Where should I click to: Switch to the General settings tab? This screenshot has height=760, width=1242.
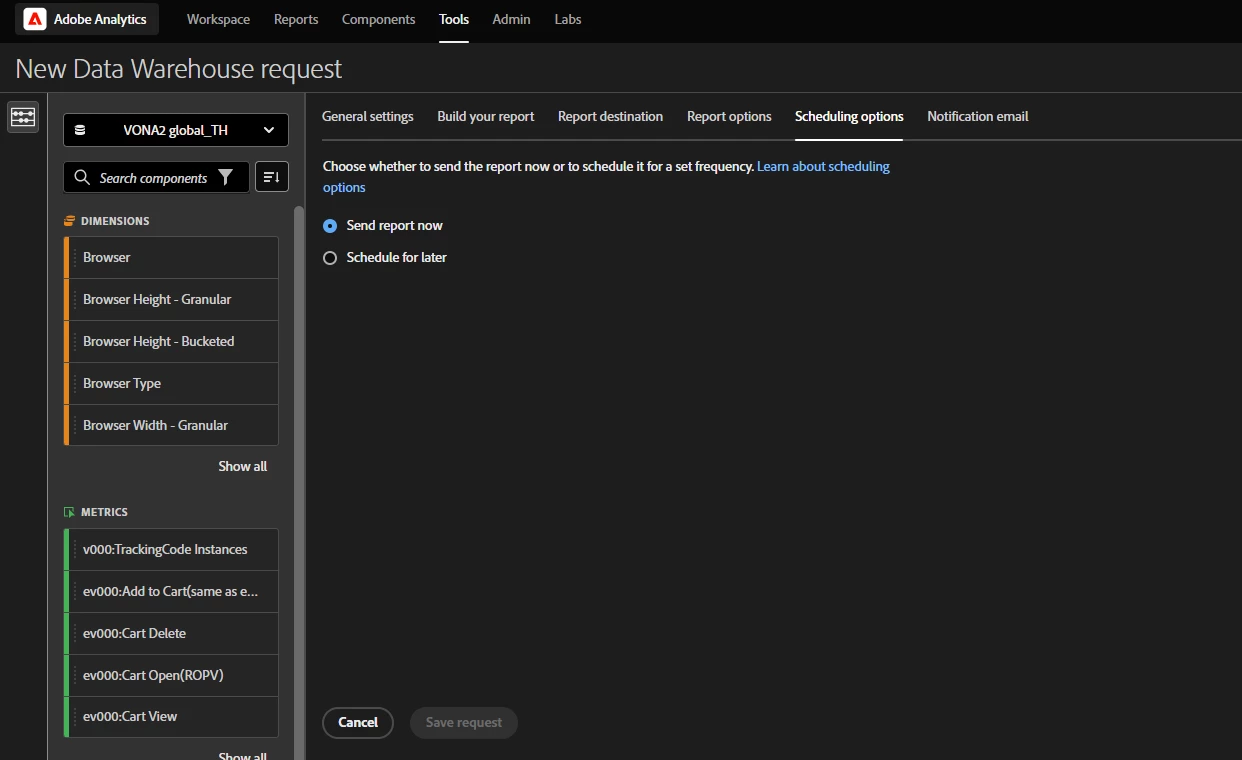tap(367, 116)
